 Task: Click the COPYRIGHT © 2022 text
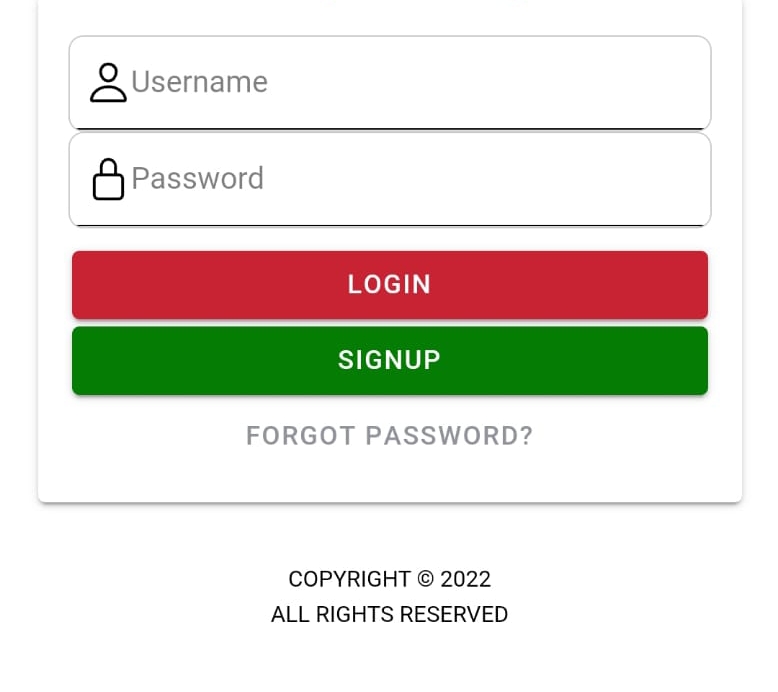pyautogui.click(x=389, y=579)
